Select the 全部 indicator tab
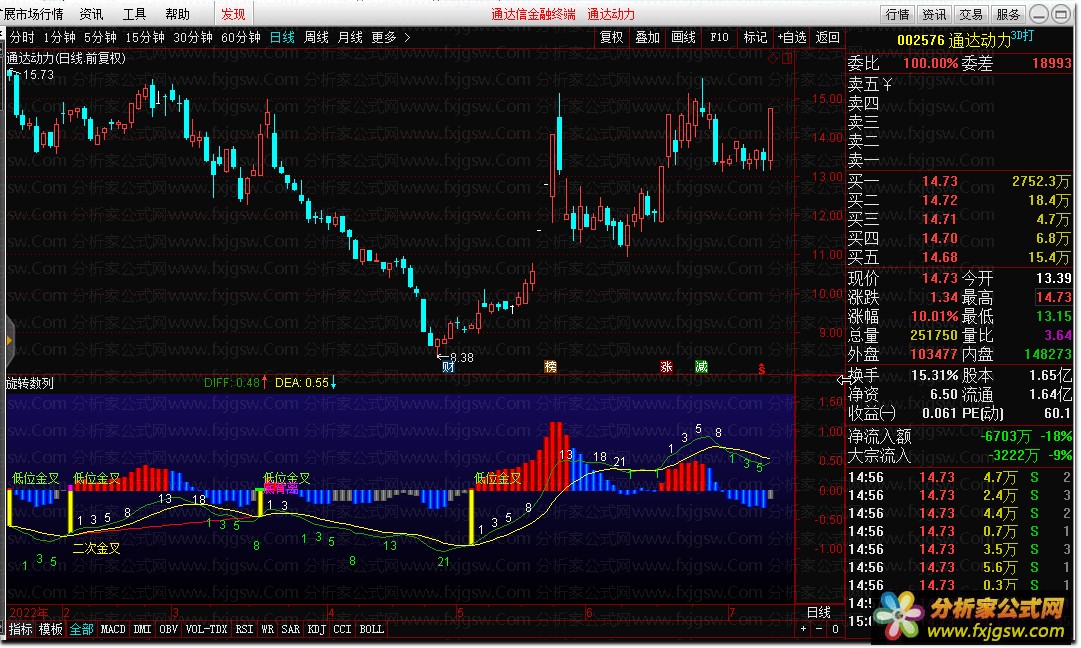Viewport: 1081px width, 648px height. pyautogui.click(x=81, y=629)
